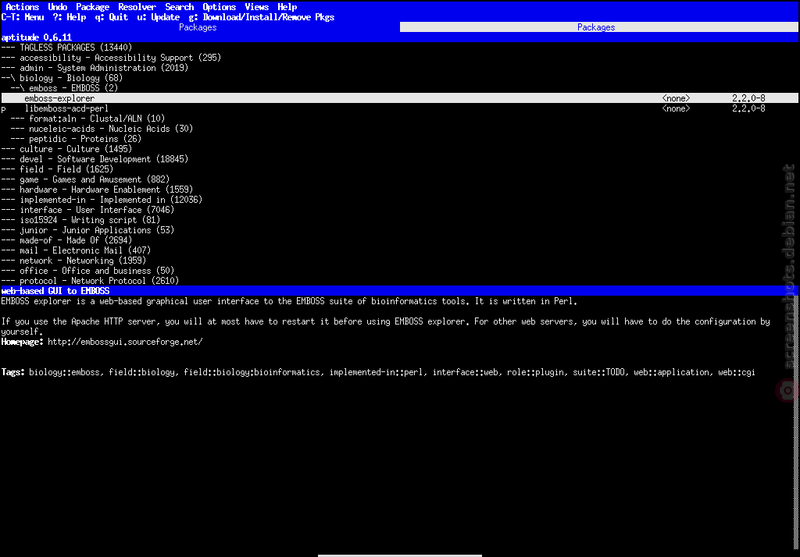Expand game - Games and Amusement group
Image resolution: width=800 pixels, height=557 pixels.
(85, 180)
